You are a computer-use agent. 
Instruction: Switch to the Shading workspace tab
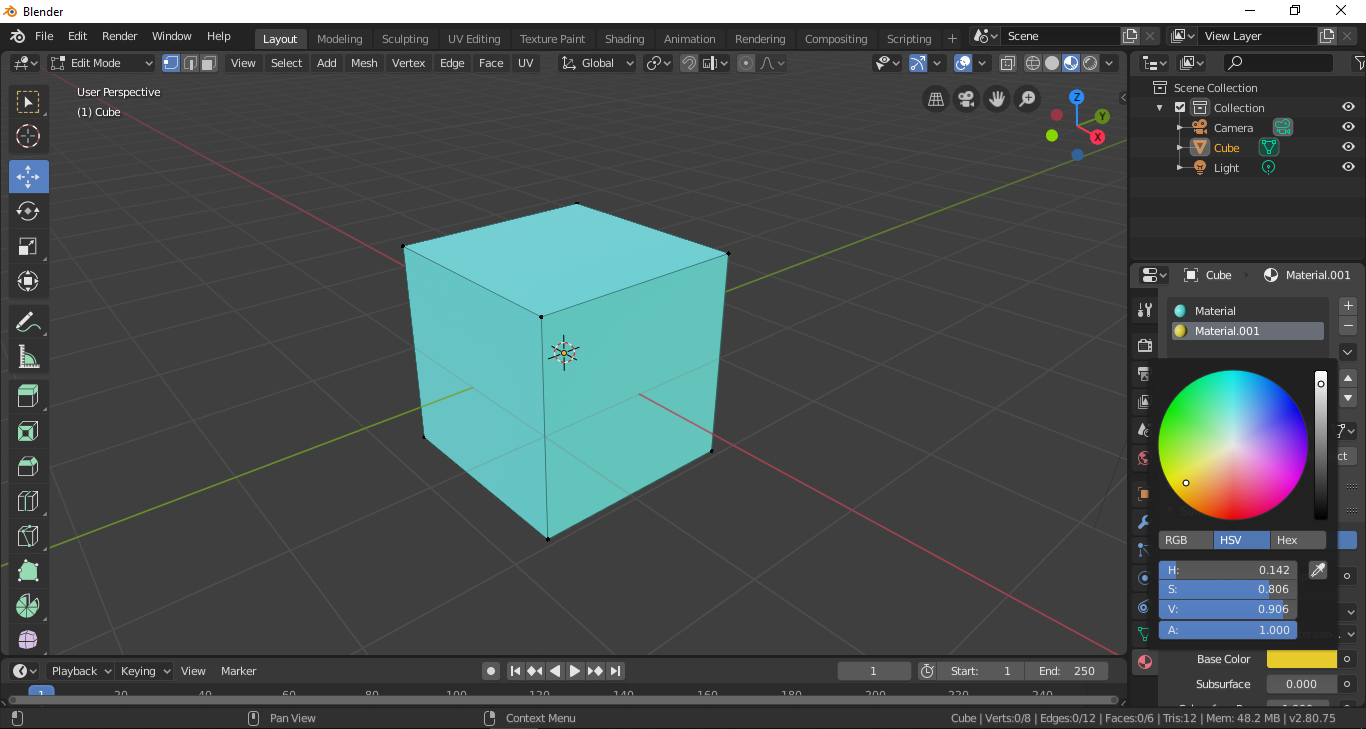[x=624, y=39]
